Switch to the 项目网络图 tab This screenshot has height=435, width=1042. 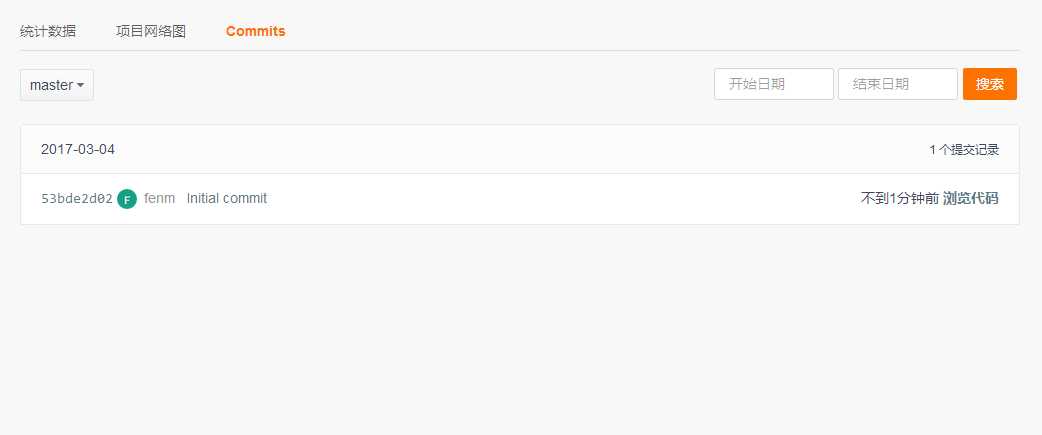click(151, 31)
